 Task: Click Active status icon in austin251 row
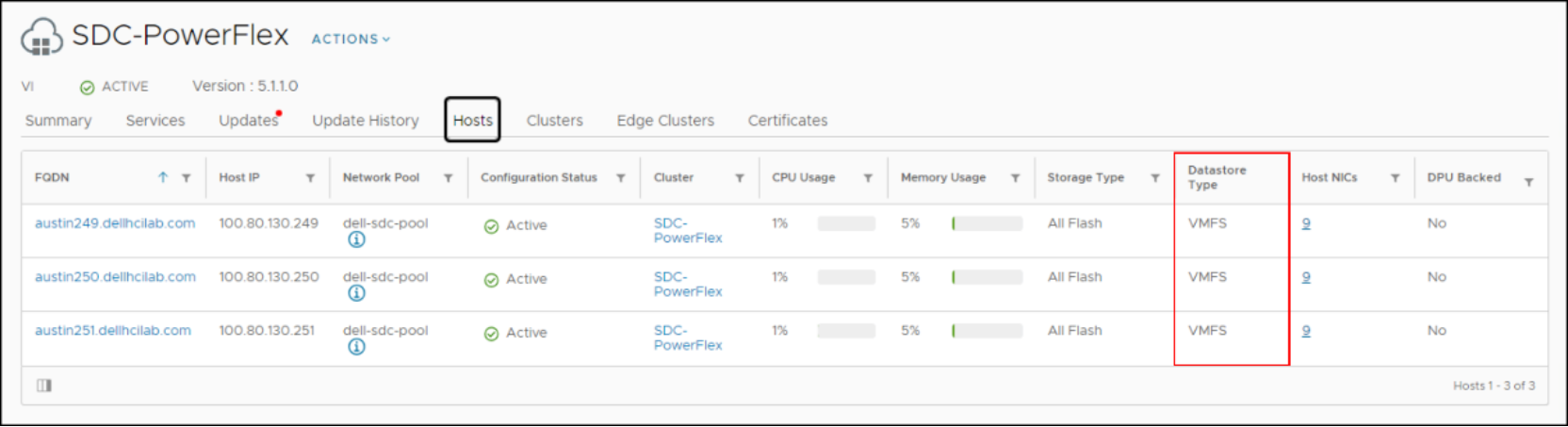(x=491, y=334)
